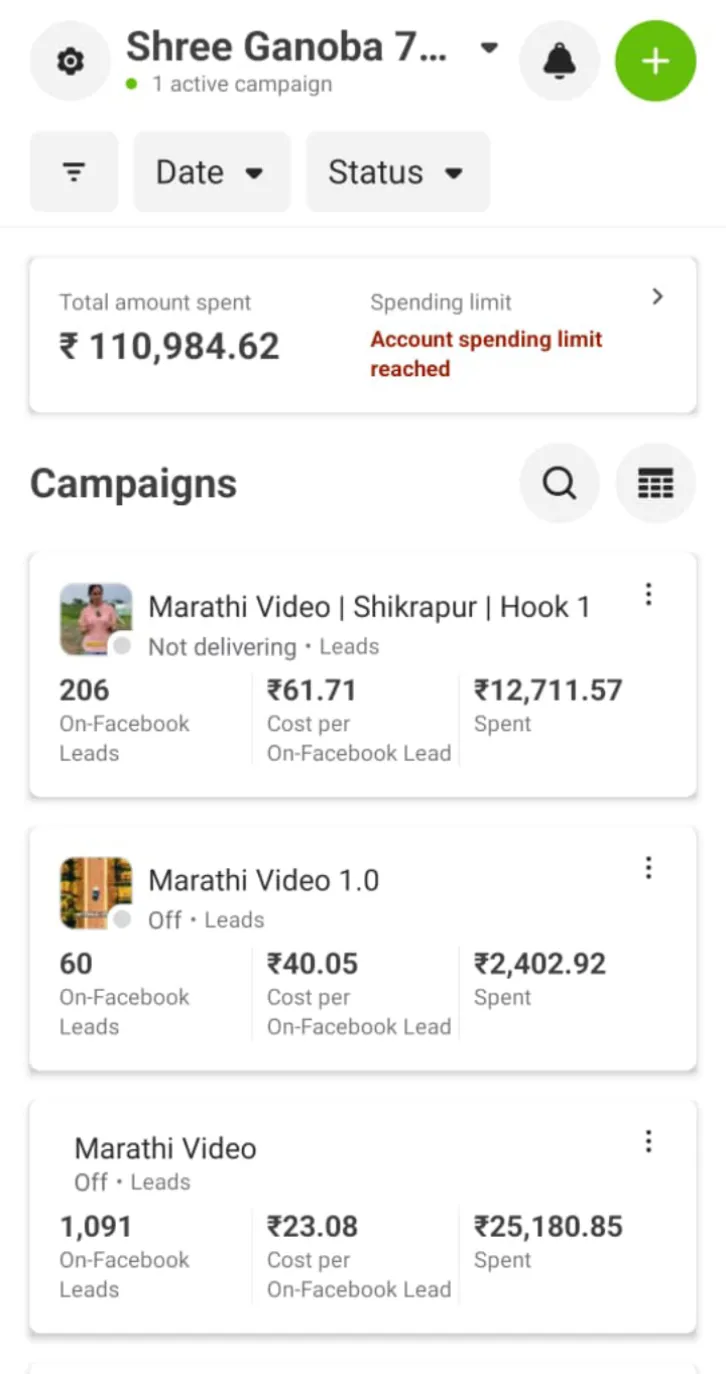The height and width of the screenshot is (1374, 726).
Task: Open the Shree Ganoba account switcher arrow
Action: tap(489, 47)
